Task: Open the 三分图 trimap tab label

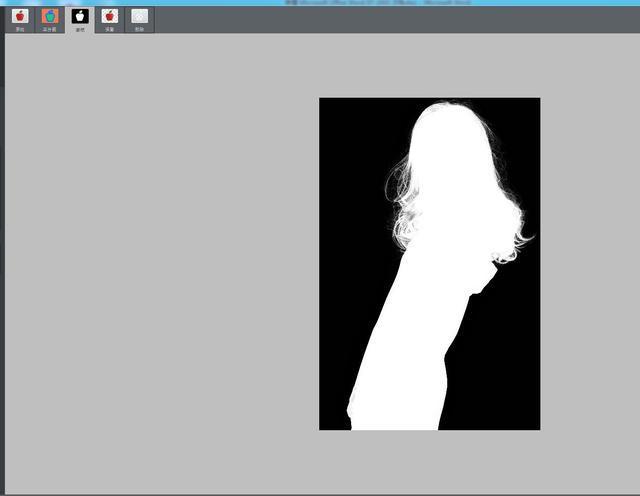Action: click(50, 29)
